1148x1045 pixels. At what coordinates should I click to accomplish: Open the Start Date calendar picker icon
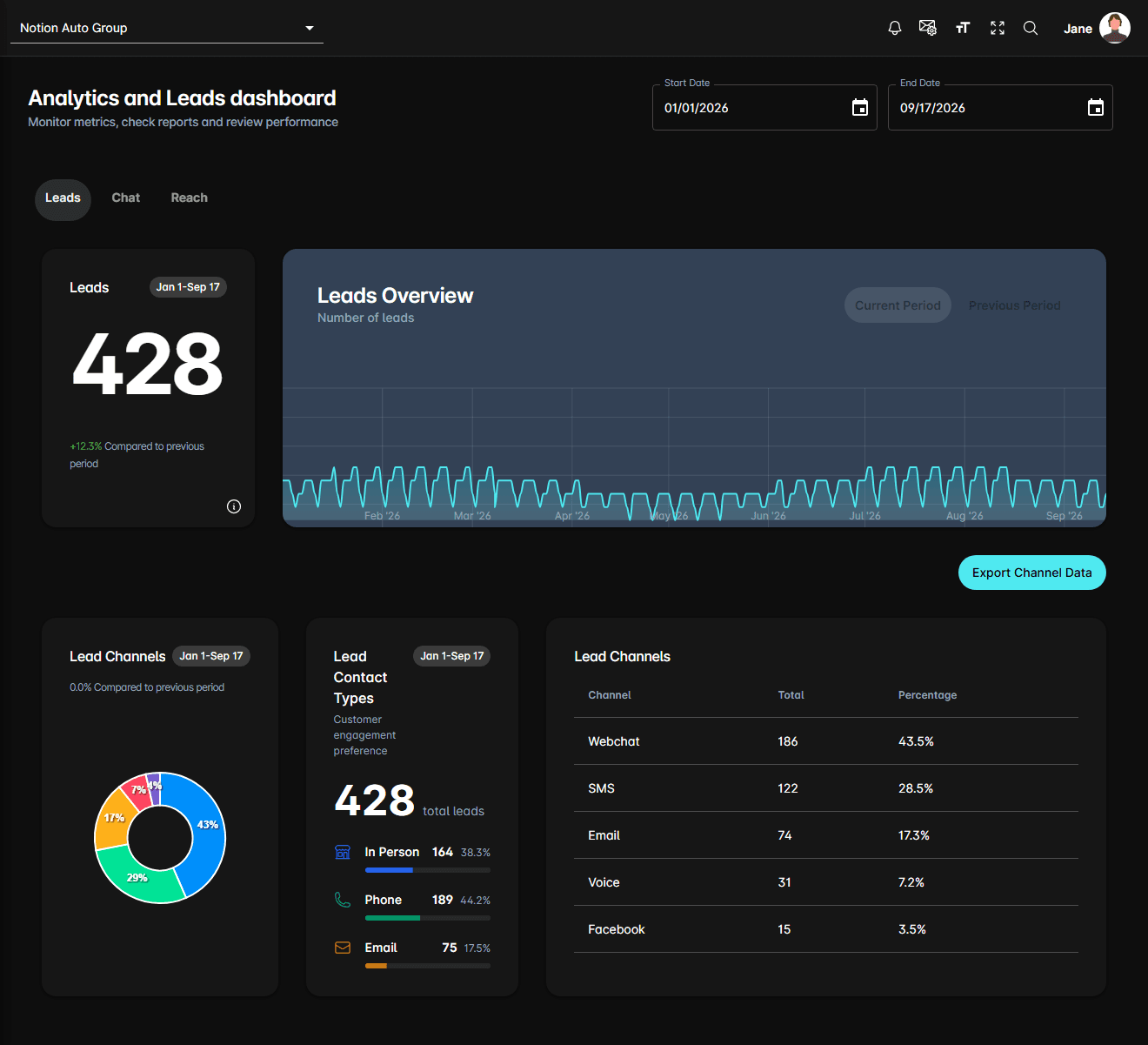(860, 108)
